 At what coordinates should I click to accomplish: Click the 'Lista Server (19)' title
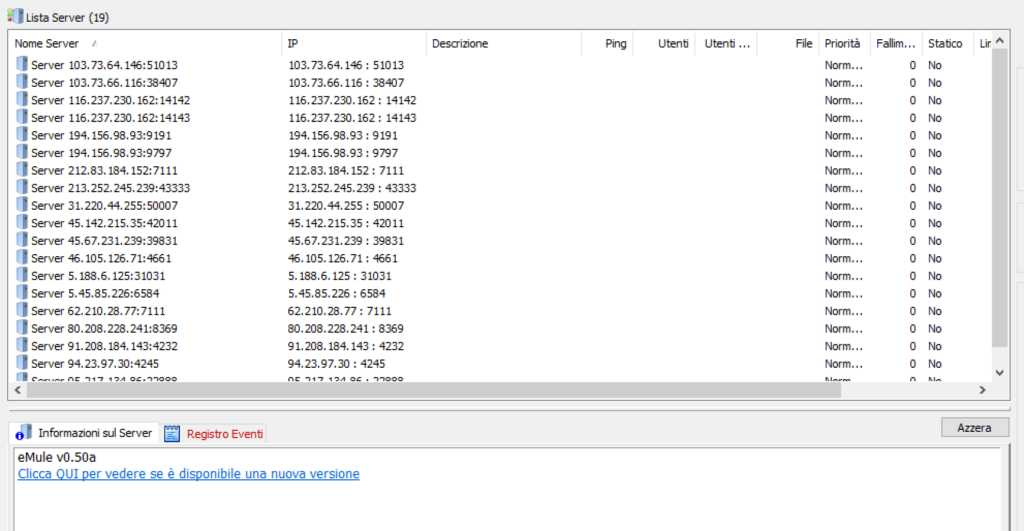click(x=67, y=18)
